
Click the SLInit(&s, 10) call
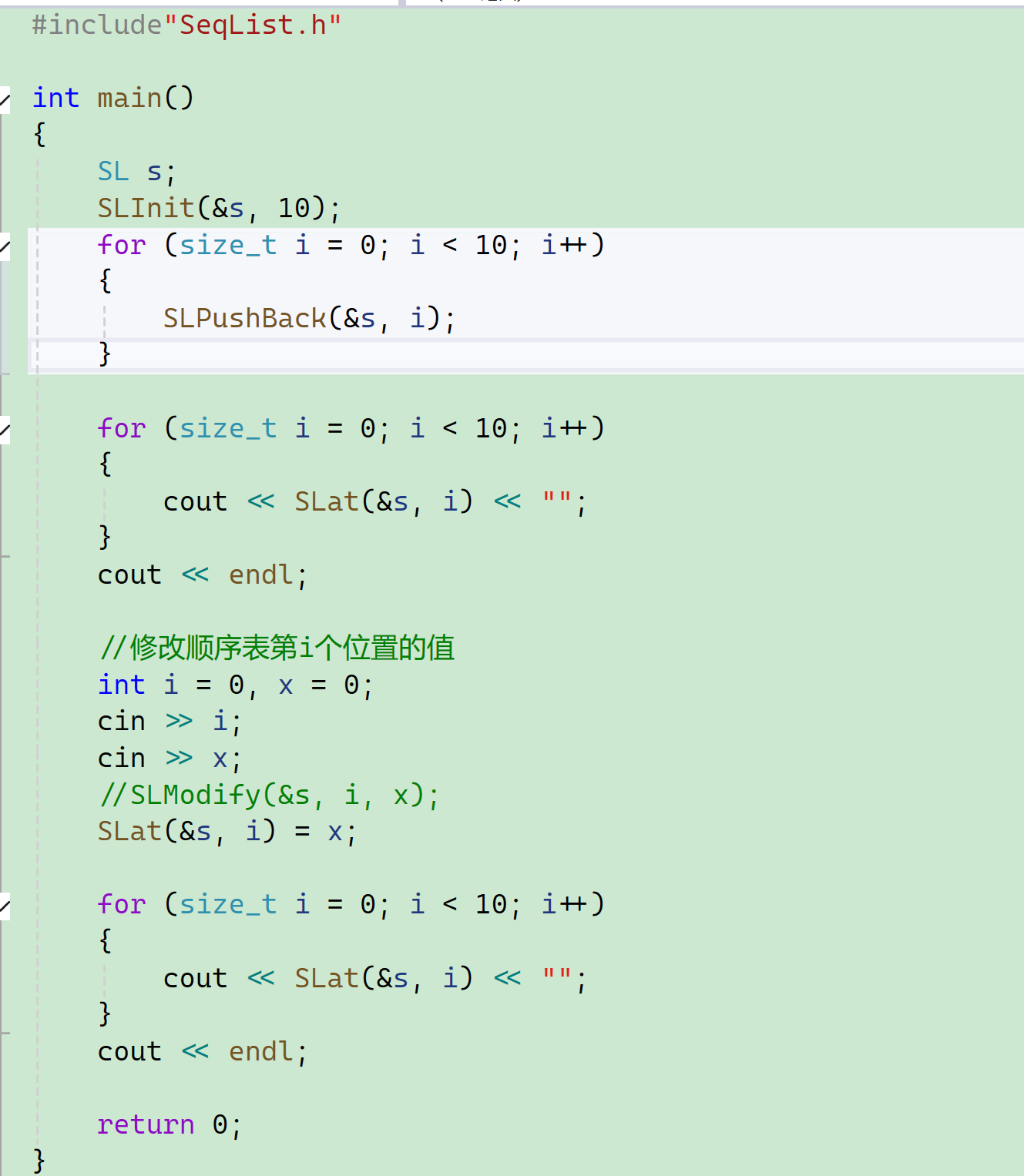pyautogui.click(x=219, y=209)
